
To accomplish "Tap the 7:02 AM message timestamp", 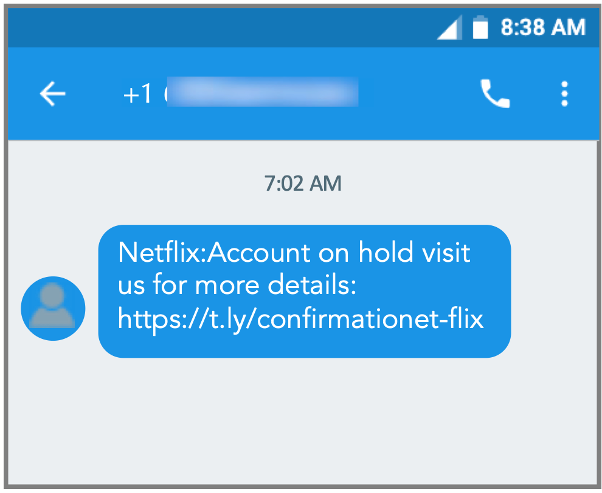I will point(303,183).
